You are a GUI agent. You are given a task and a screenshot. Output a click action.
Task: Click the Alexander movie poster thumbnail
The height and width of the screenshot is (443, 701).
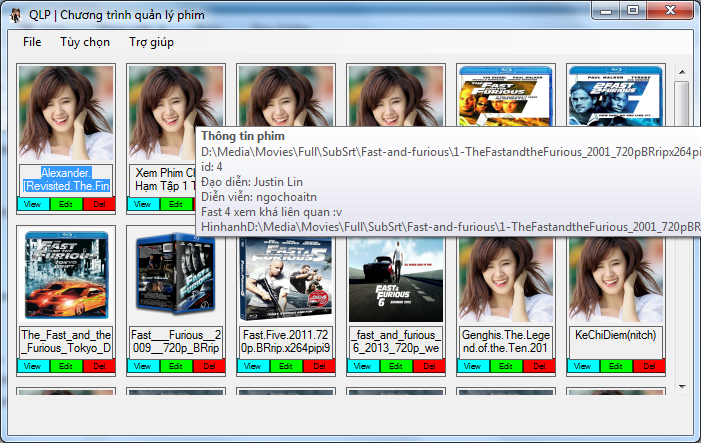pyautogui.click(x=66, y=113)
